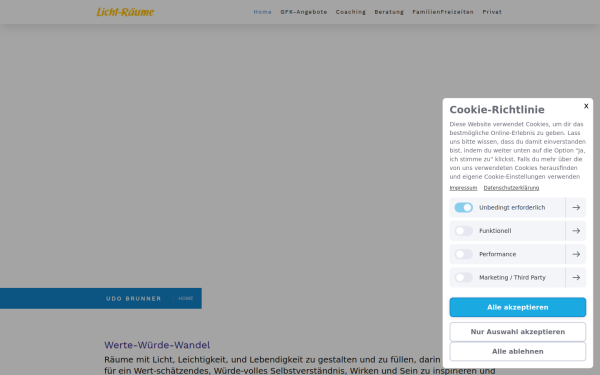Enable the Performance cookie switch
The height and width of the screenshot is (375, 600).
click(463, 254)
